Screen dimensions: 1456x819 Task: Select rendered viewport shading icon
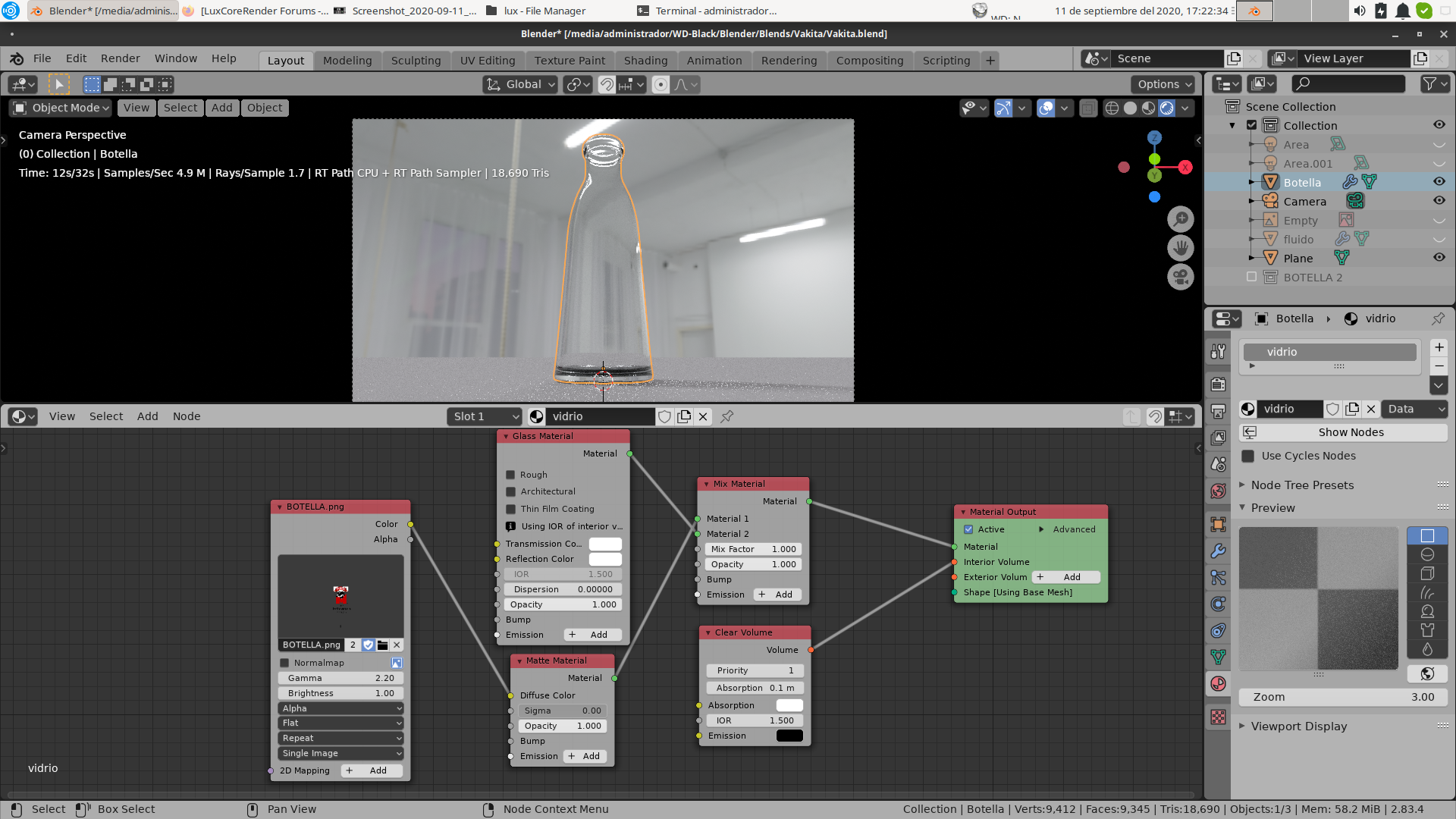[1167, 108]
